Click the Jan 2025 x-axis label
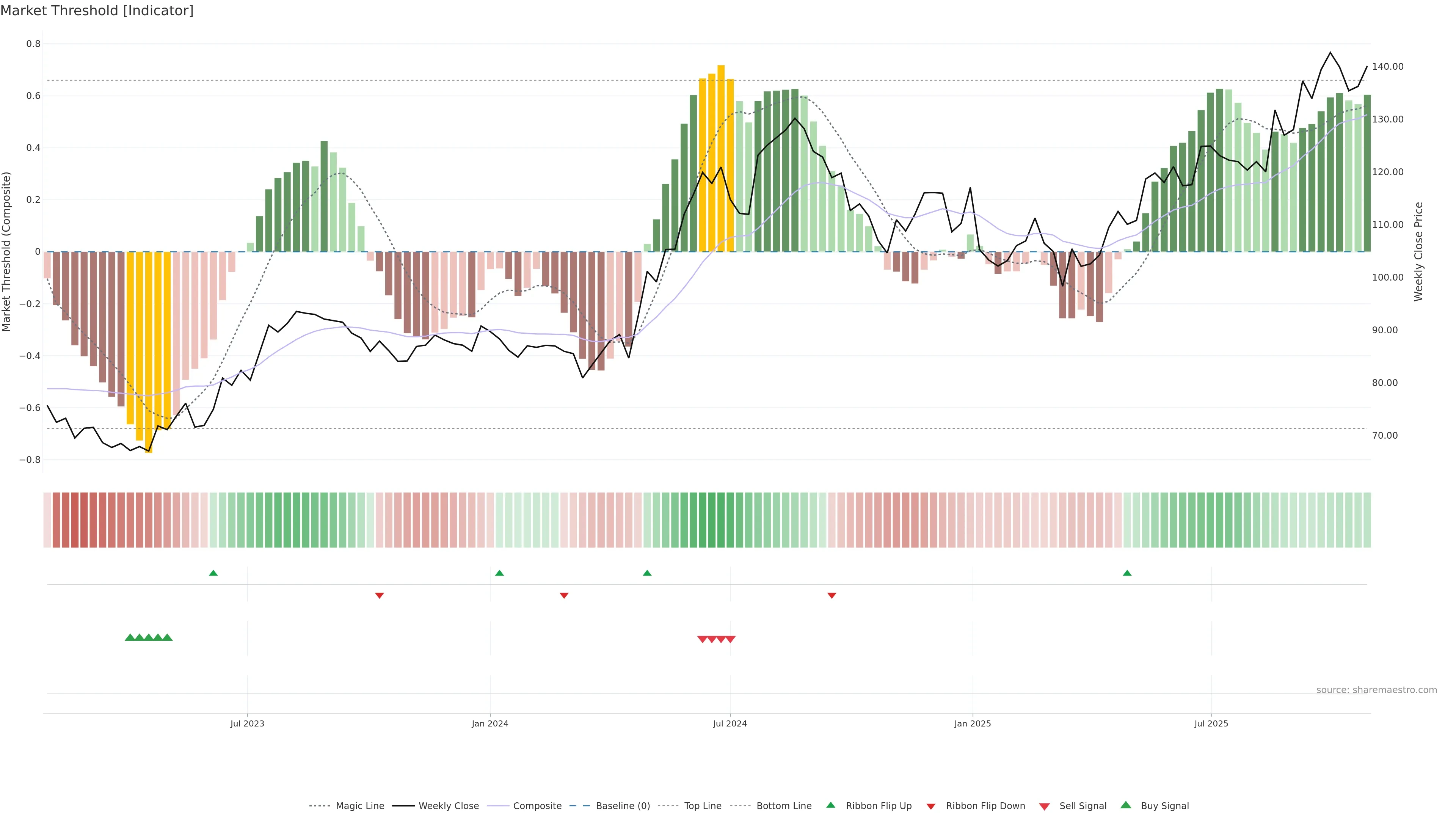The width and height of the screenshot is (1456, 819). pos(972,723)
